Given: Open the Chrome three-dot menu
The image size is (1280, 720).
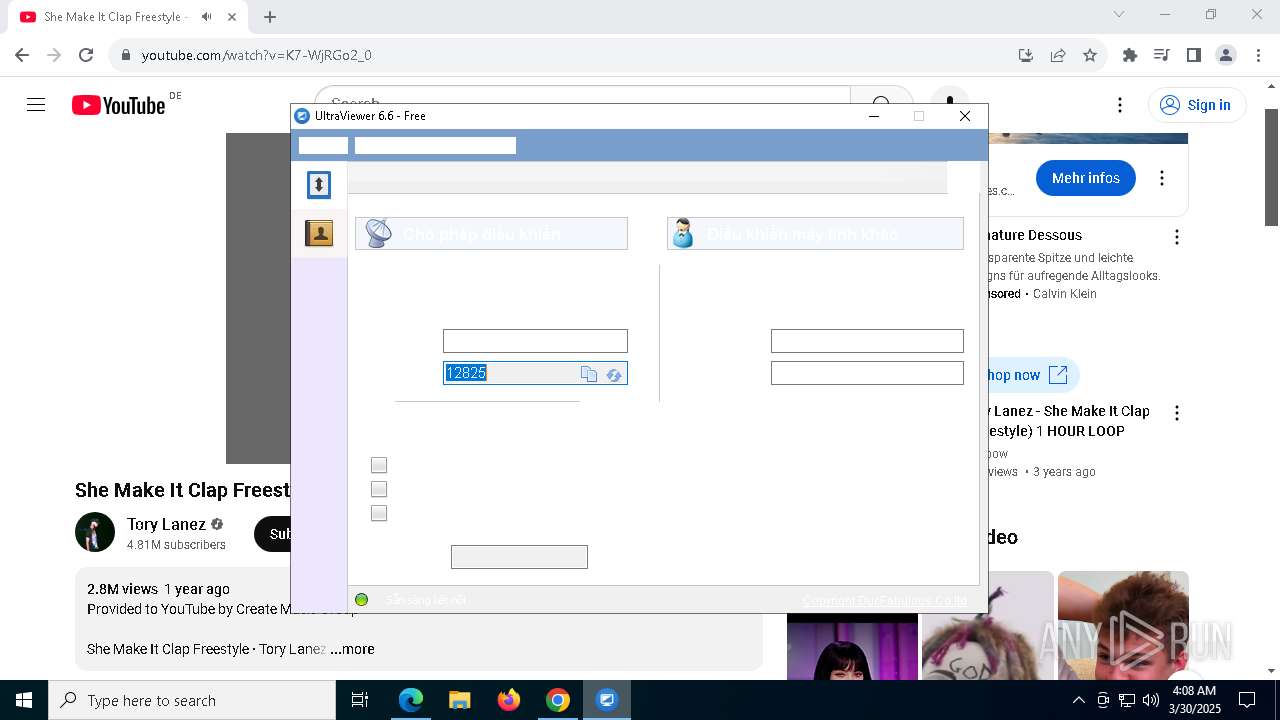Looking at the screenshot, I should [x=1258, y=55].
